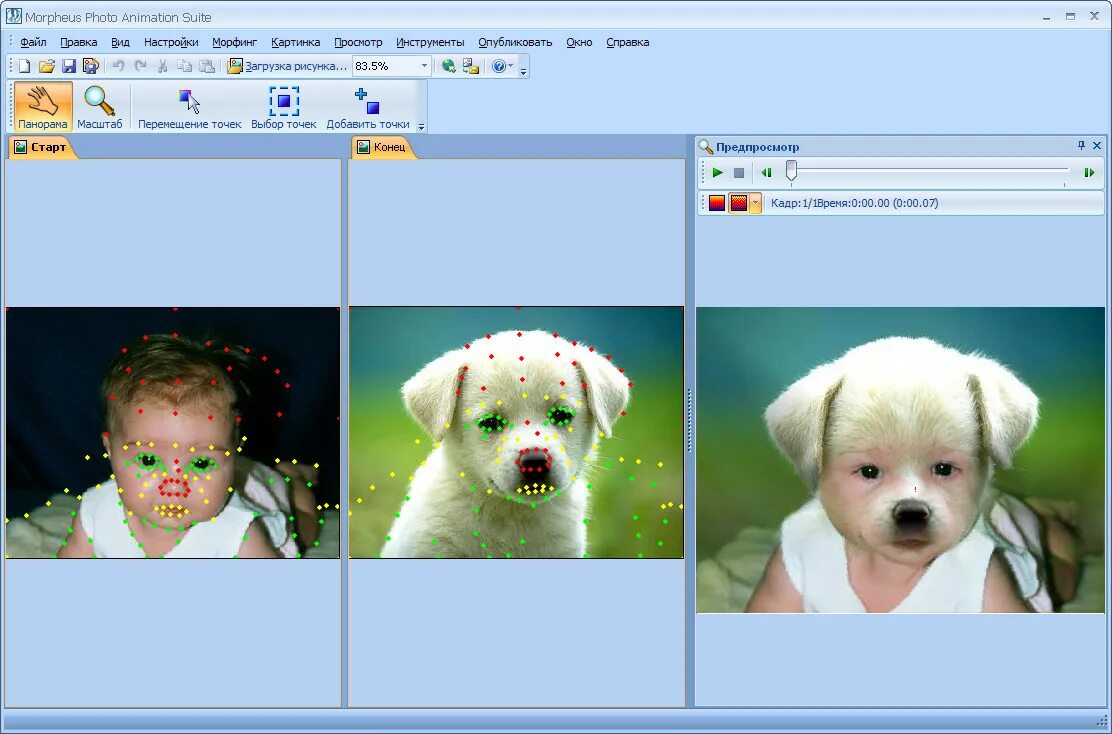
Task: Maximize the Morpheus window
Action: pyautogui.click(x=1070, y=16)
